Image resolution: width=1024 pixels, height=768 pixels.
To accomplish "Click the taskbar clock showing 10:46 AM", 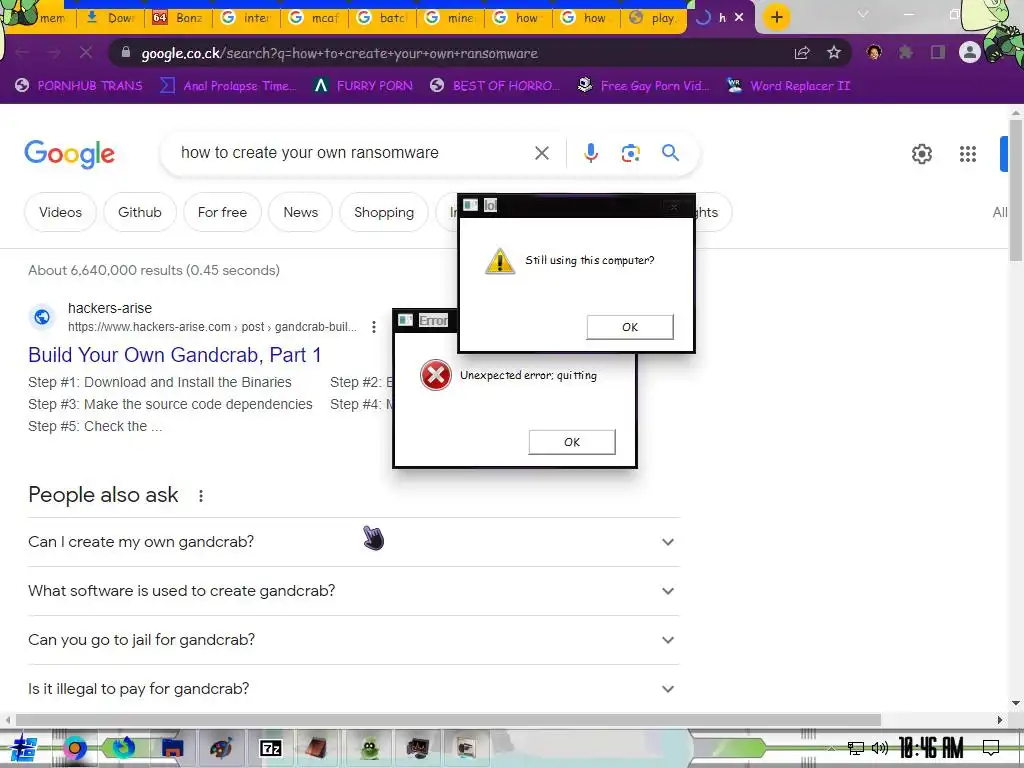I will [x=931, y=748].
